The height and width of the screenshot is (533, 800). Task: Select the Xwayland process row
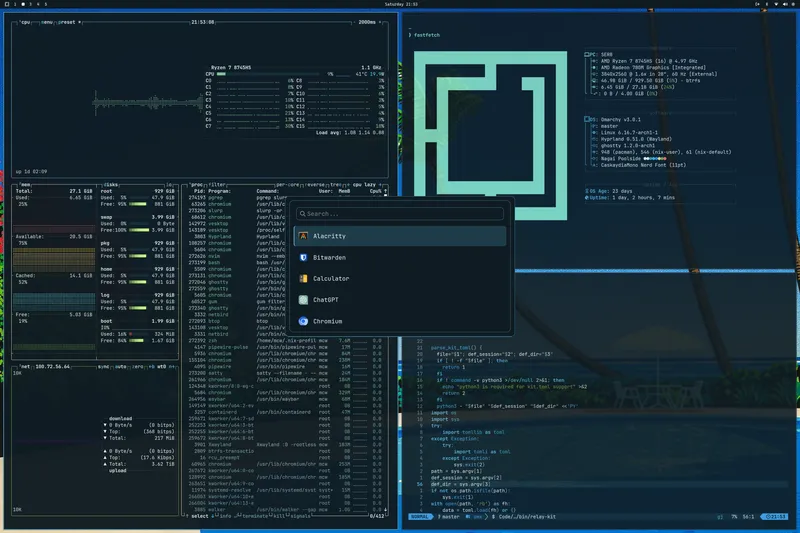285,445
